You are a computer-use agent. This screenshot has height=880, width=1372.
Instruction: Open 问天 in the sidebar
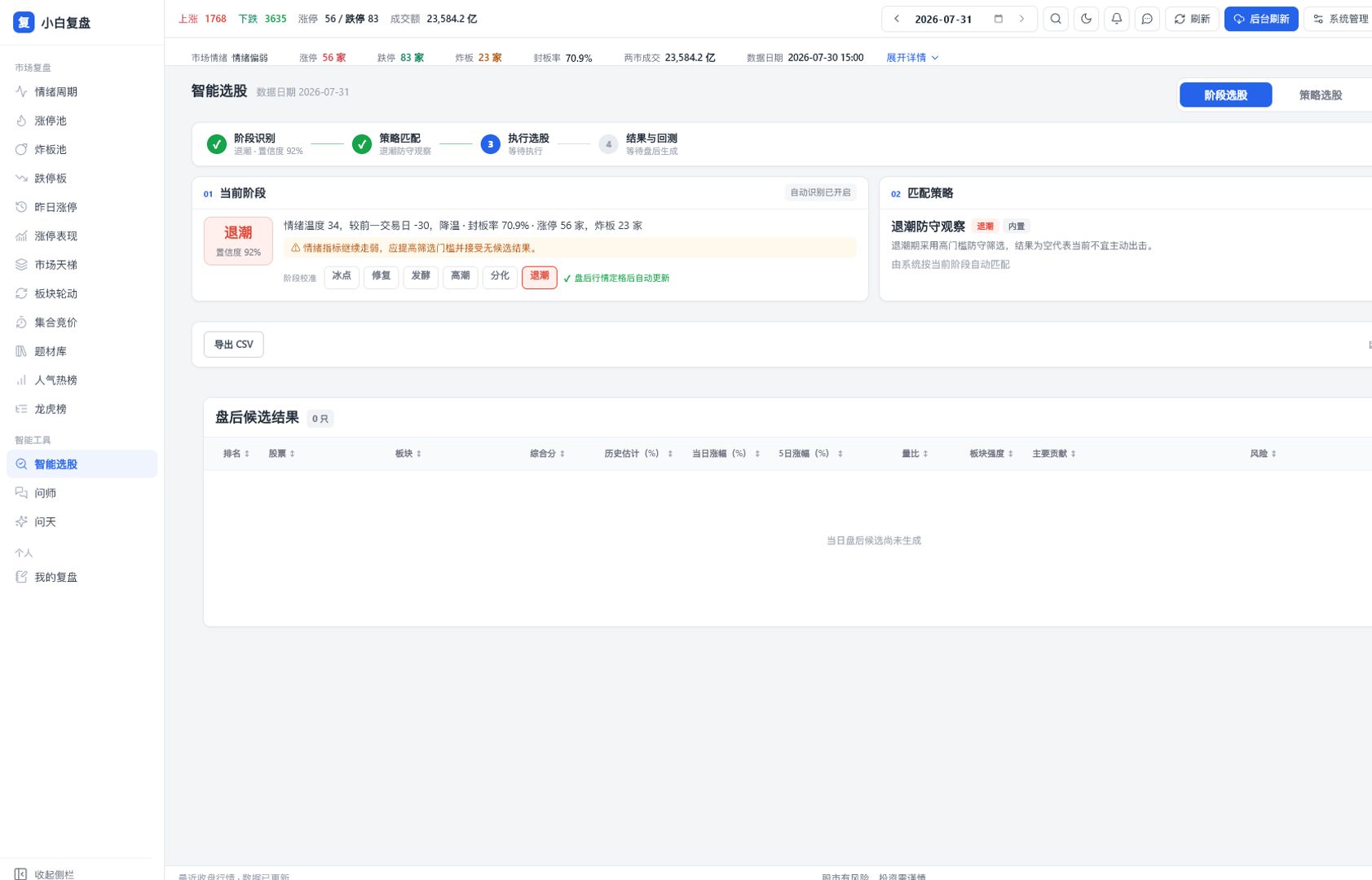click(x=82, y=522)
